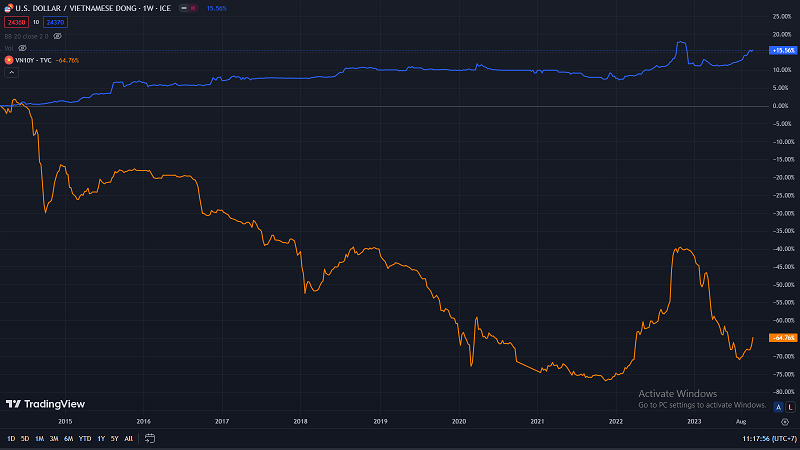The height and width of the screenshot is (450, 800).
Task: Click the chart settings gear icon
Action: pyautogui.click(x=784, y=423)
